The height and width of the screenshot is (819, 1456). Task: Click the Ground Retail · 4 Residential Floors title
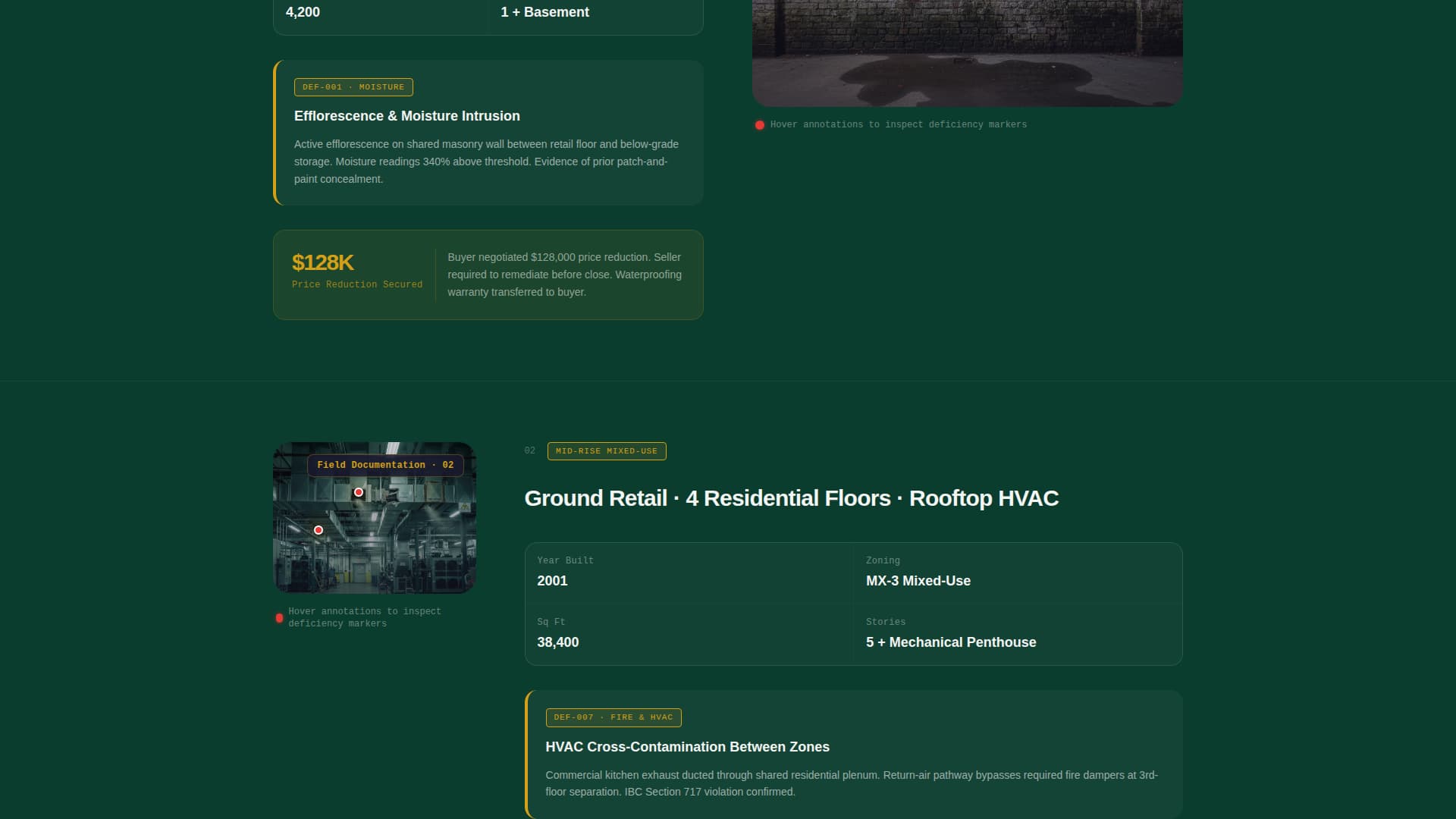pyautogui.click(x=791, y=498)
